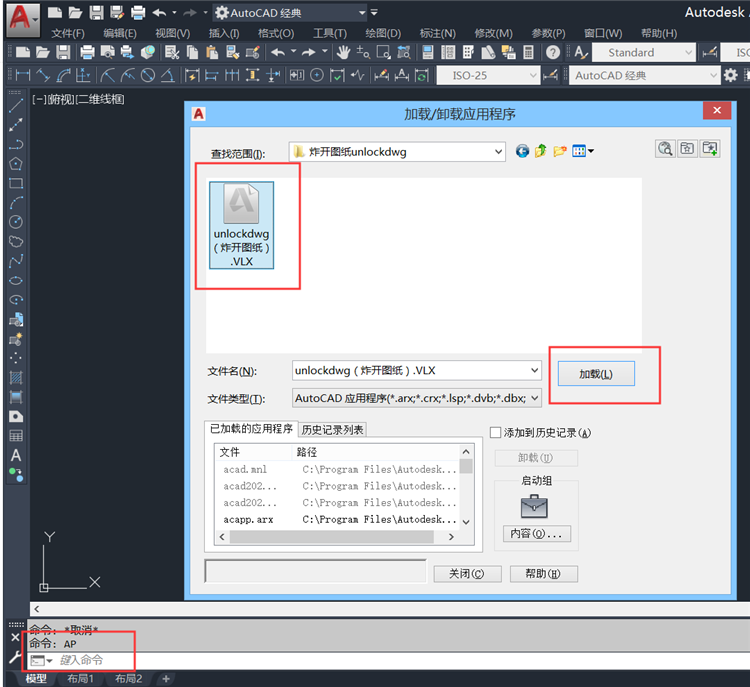This screenshot has height=687, width=750.
Task: Expand the 文件名 combo box
Action: (x=534, y=370)
